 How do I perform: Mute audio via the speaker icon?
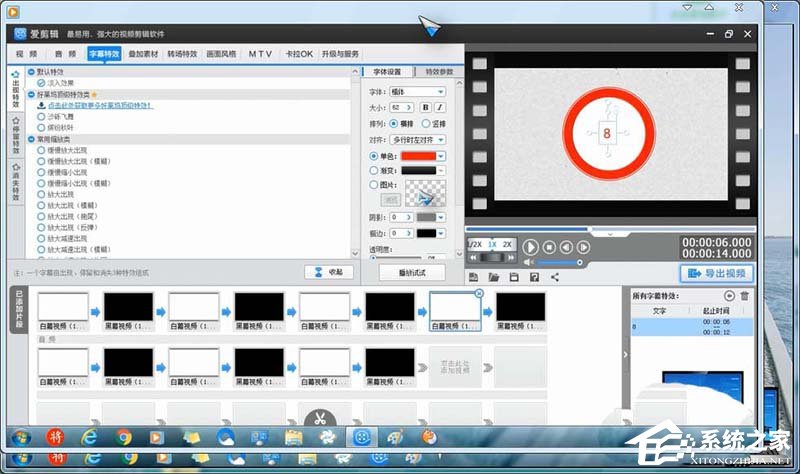[x=529, y=262]
